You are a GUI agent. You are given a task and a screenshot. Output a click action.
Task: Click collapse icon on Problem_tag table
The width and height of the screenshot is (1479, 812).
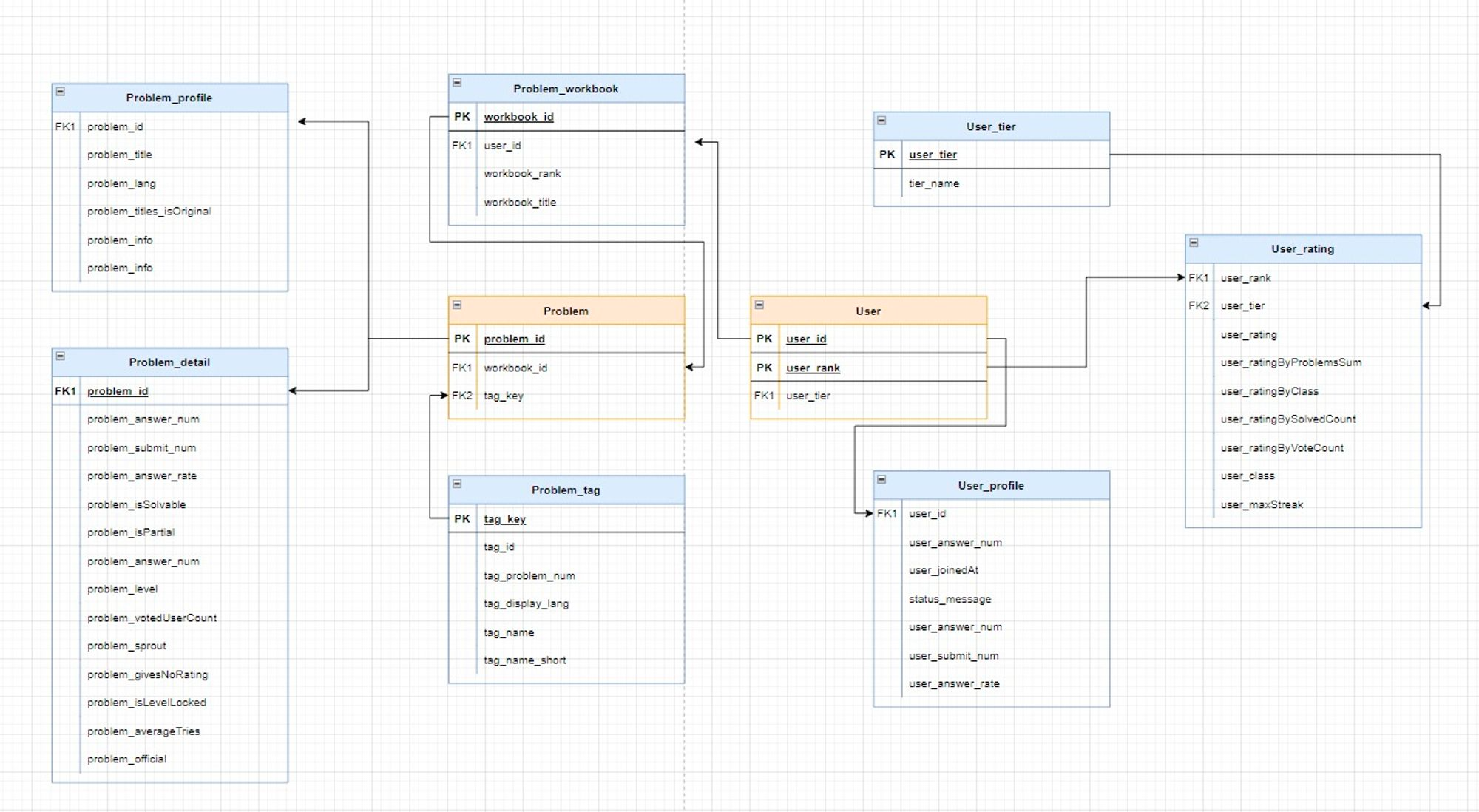tap(457, 484)
